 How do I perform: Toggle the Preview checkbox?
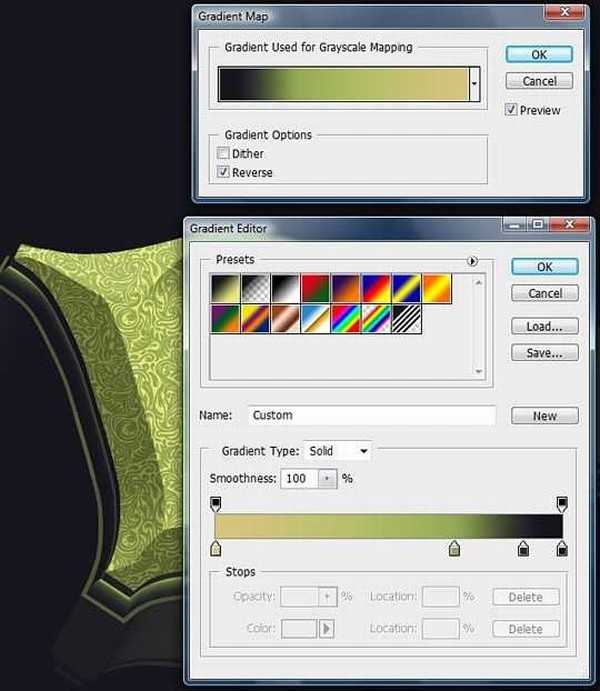tap(512, 110)
